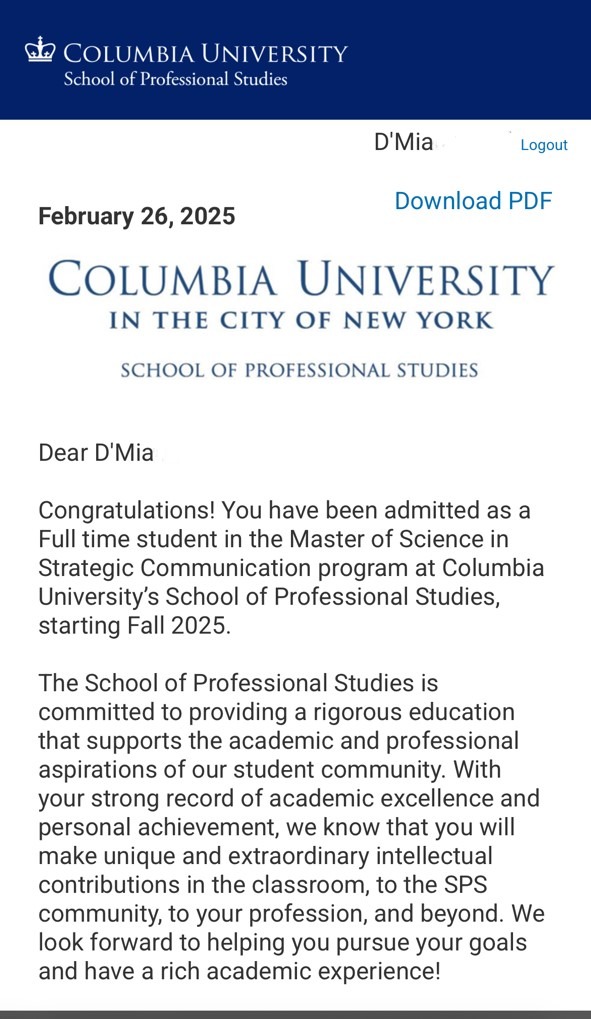Click the dark bar at page bottom
Screen dimensions: 591x1019
(x=295, y=1014)
